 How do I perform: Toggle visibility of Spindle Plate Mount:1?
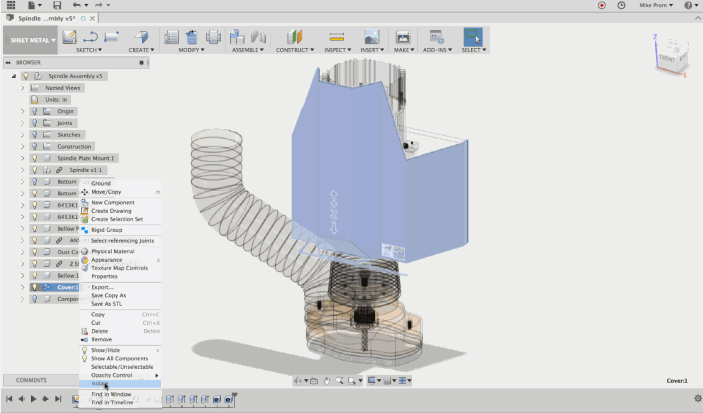pyautogui.click(x=35, y=158)
